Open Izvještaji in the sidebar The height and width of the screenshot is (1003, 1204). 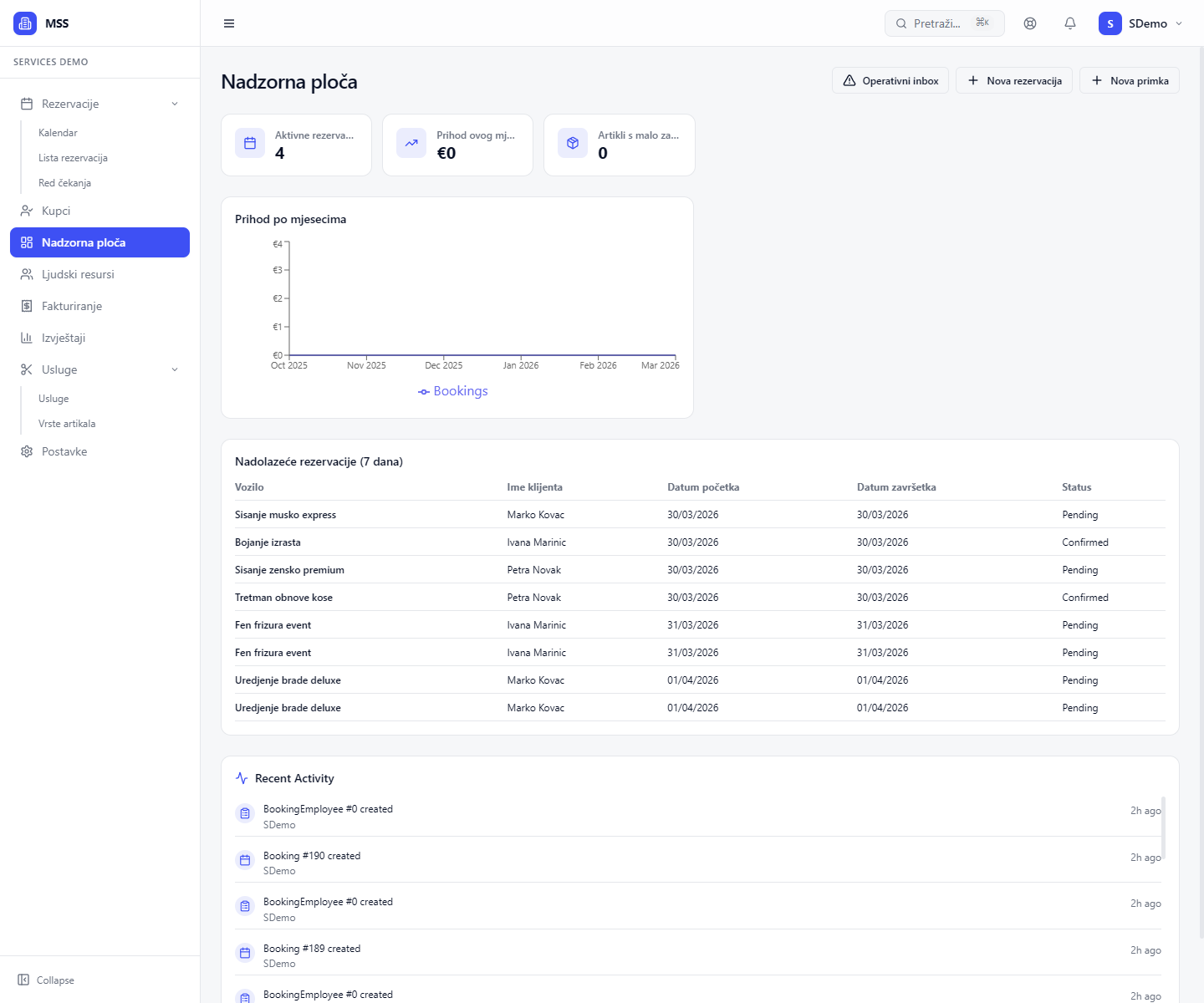point(64,338)
